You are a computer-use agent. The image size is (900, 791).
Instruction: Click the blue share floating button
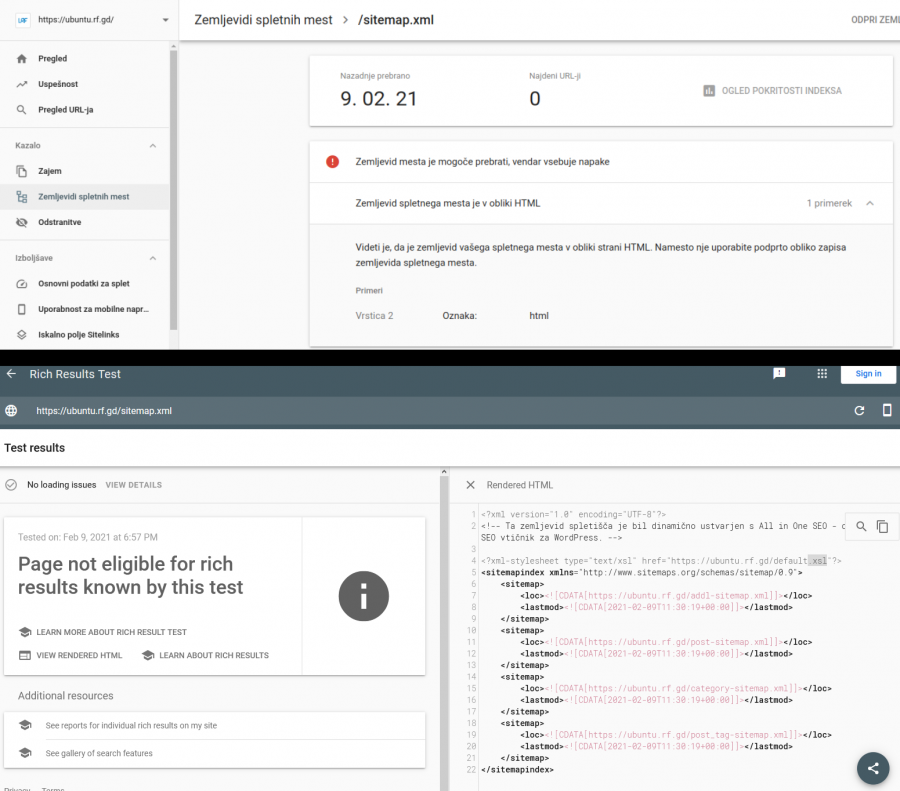click(873, 768)
